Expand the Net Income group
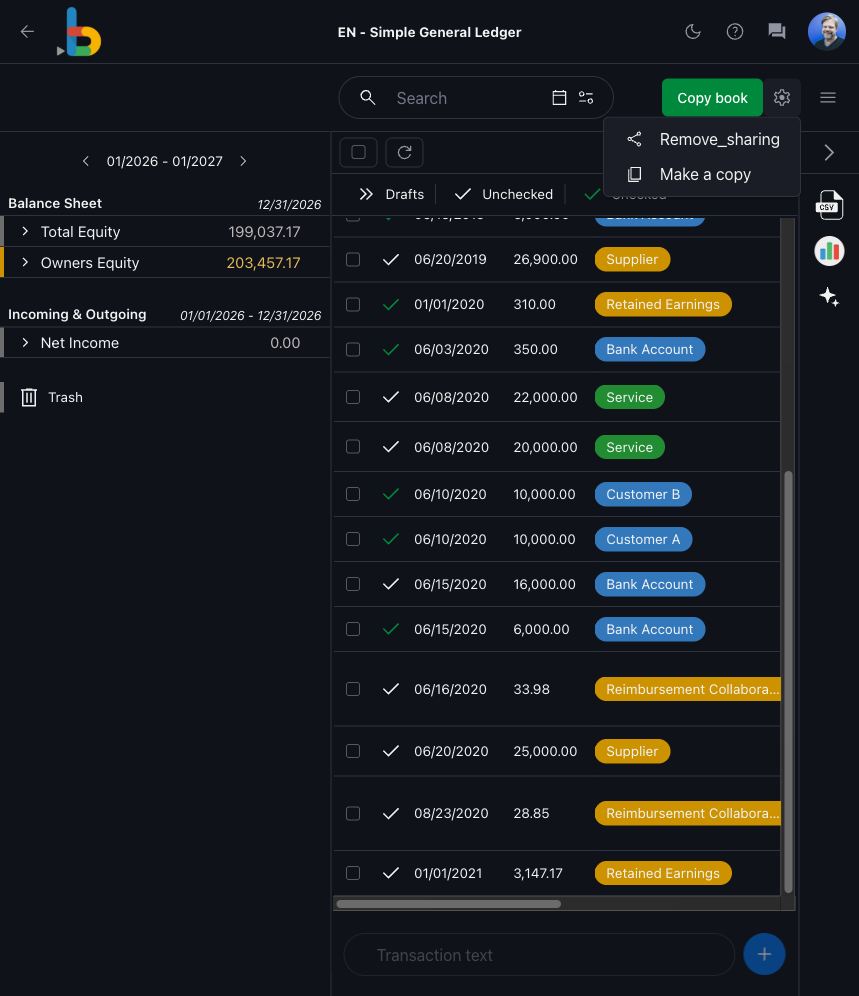Viewport: 859px width, 996px height. tap(25, 343)
